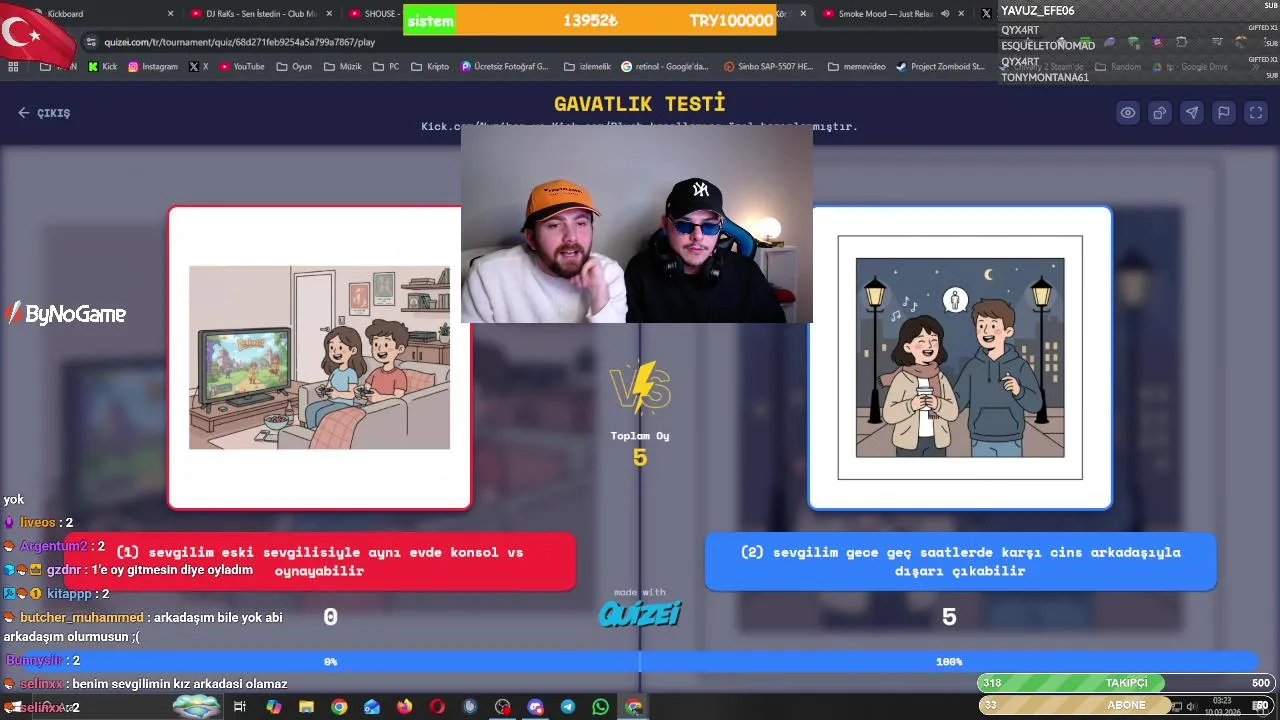Open Telegram from the taskbar
This screenshot has width=1280, height=720.
point(568,707)
